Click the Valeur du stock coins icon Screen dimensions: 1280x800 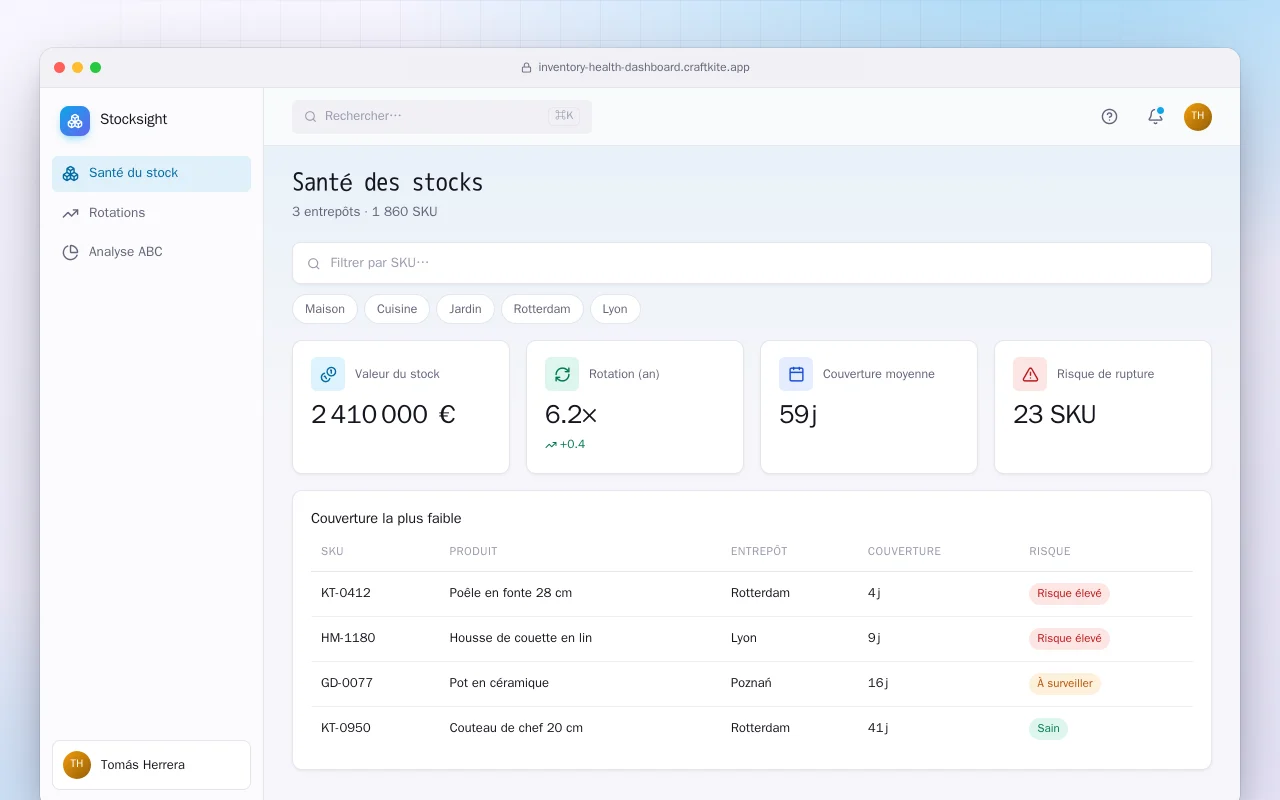pos(328,374)
